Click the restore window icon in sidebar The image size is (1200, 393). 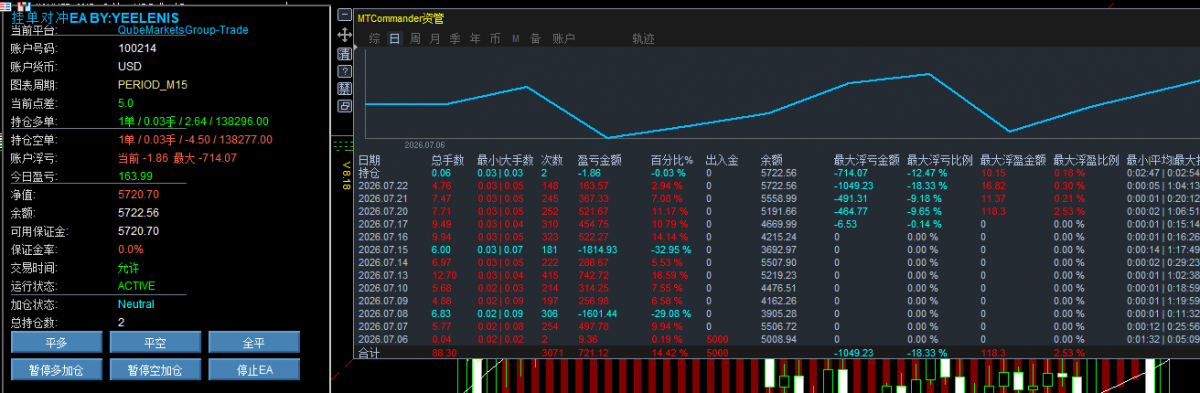click(344, 105)
